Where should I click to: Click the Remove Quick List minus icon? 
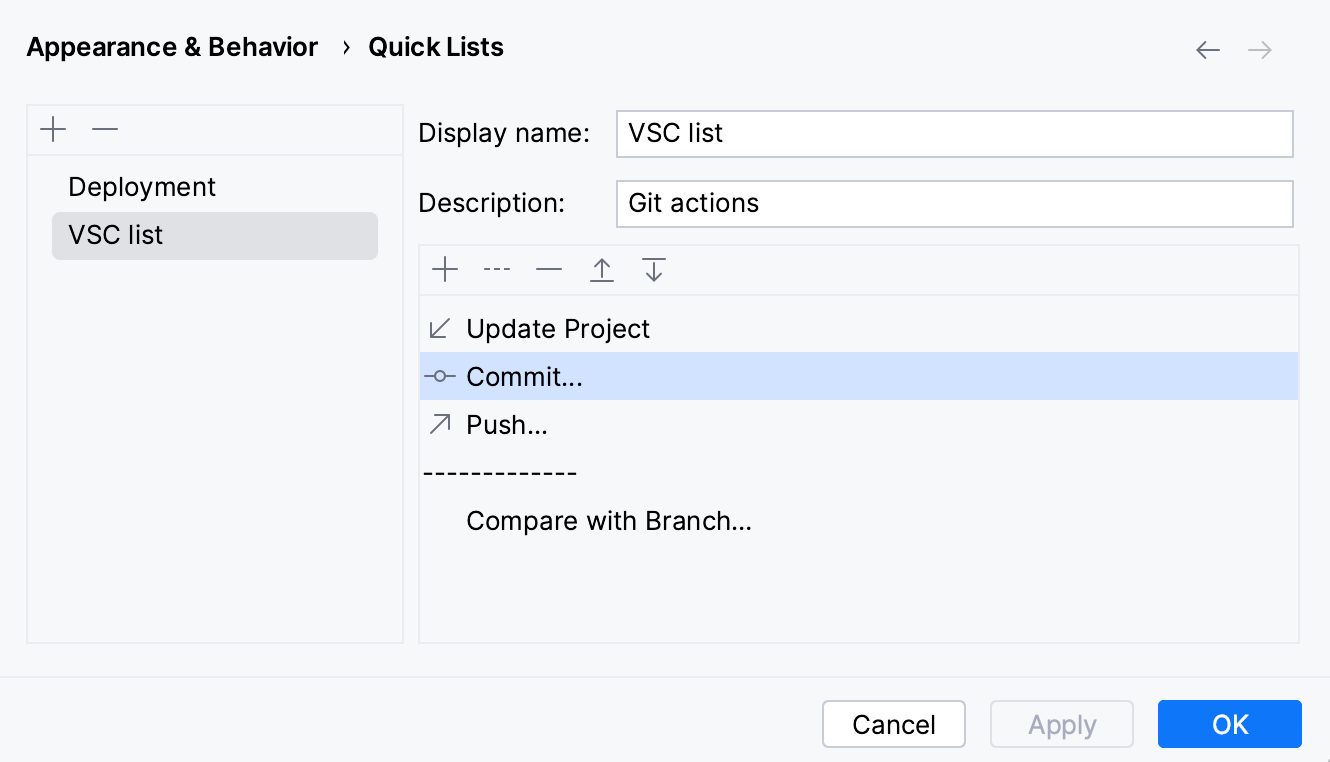[104, 129]
